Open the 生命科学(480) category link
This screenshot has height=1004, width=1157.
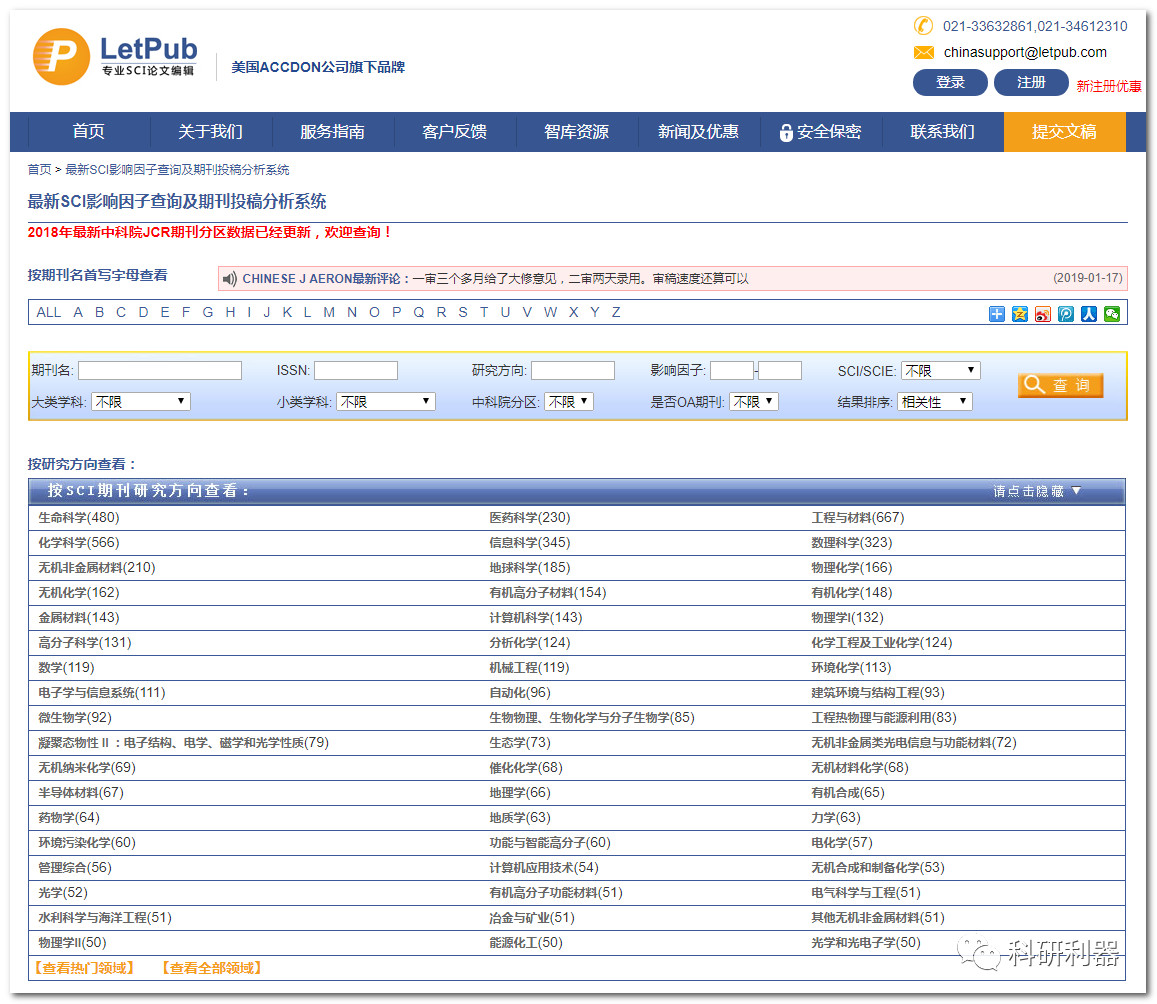click(x=79, y=518)
